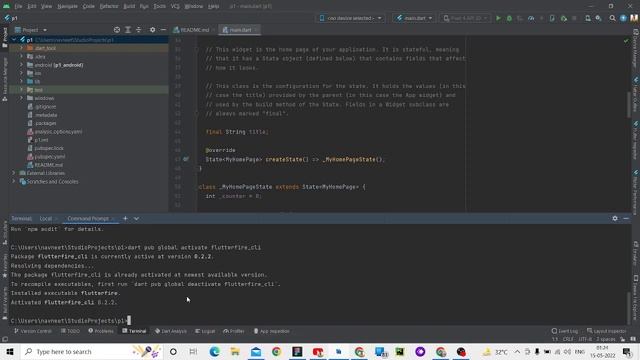640x360 pixels.
Task: Open the Refactor menu
Action: 109,6
